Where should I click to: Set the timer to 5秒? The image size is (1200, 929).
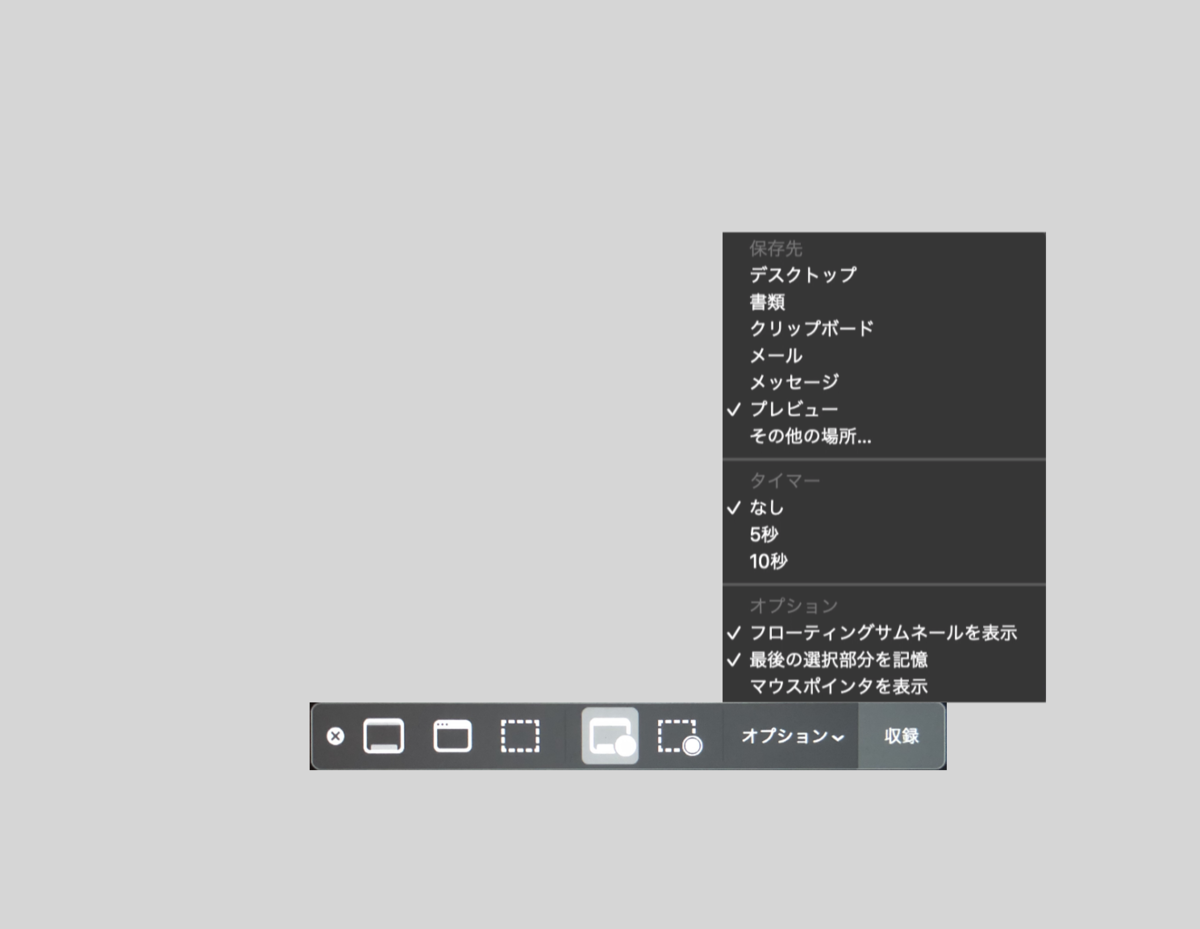coord(764,534)
